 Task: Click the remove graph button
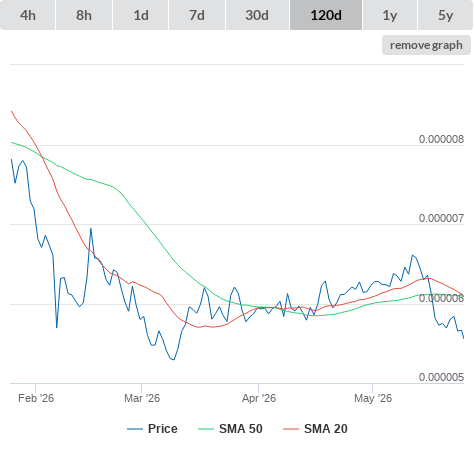point(426,45)
